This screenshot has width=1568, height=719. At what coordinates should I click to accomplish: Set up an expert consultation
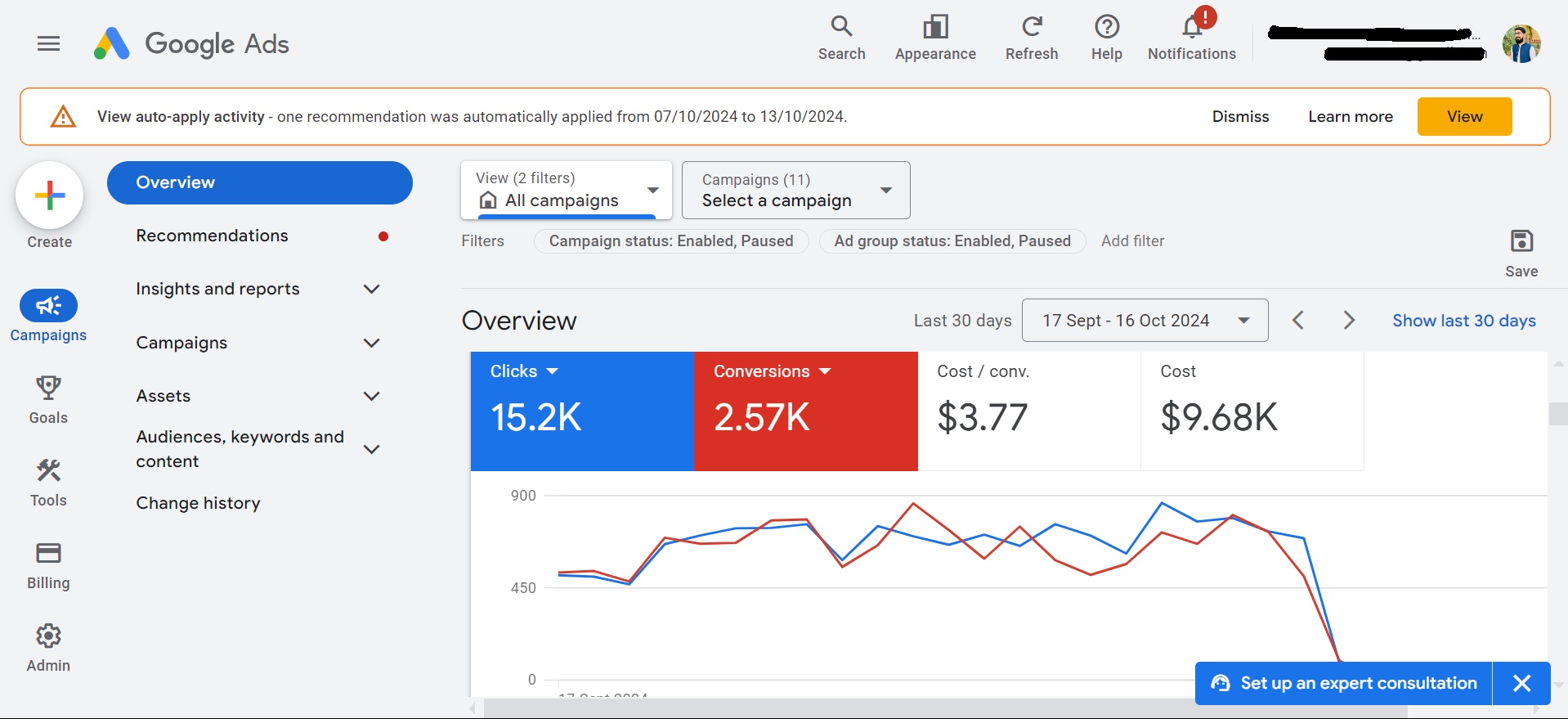[1344, 683]
